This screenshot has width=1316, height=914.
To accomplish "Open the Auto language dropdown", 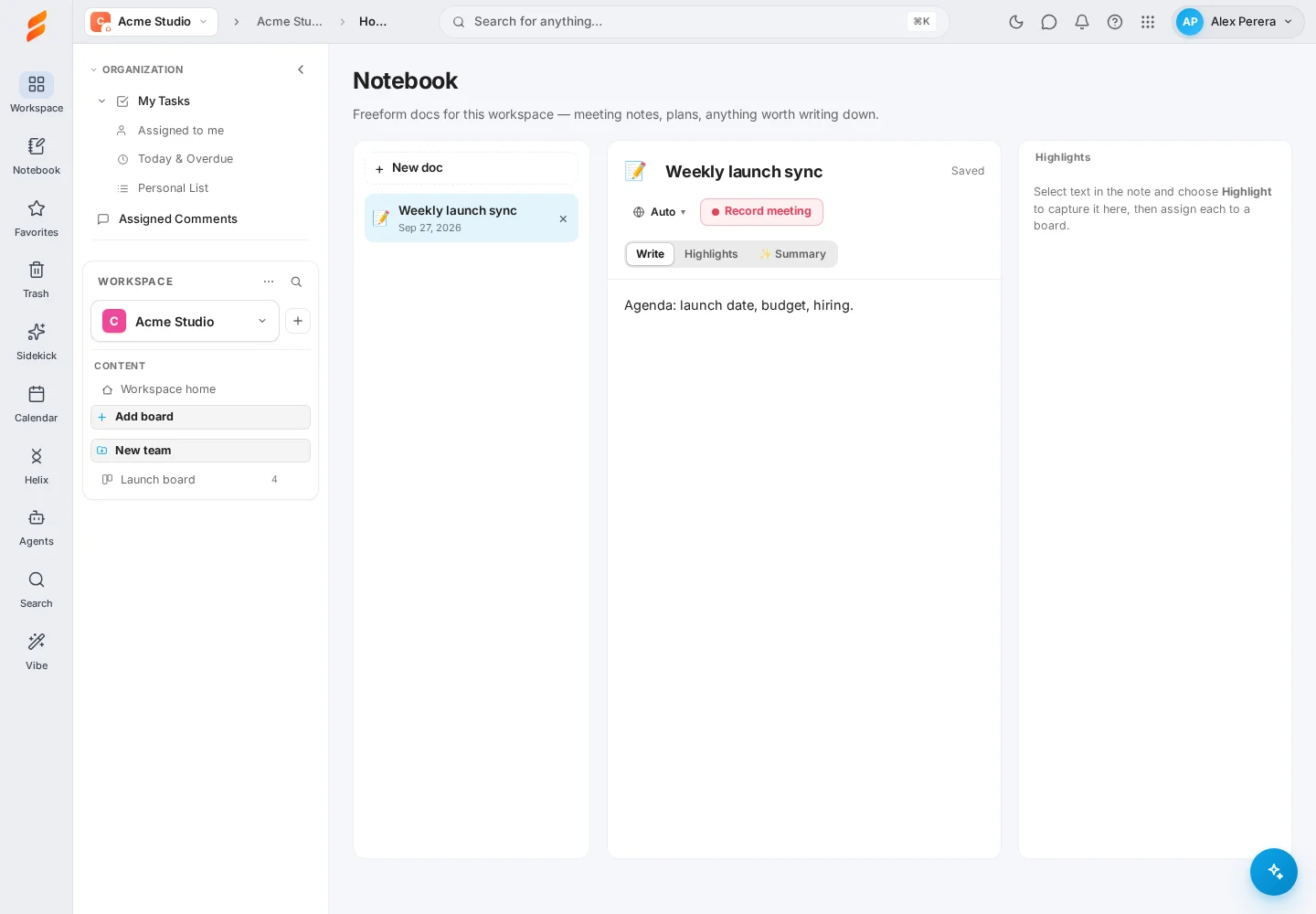I will [x=660, y=212].
